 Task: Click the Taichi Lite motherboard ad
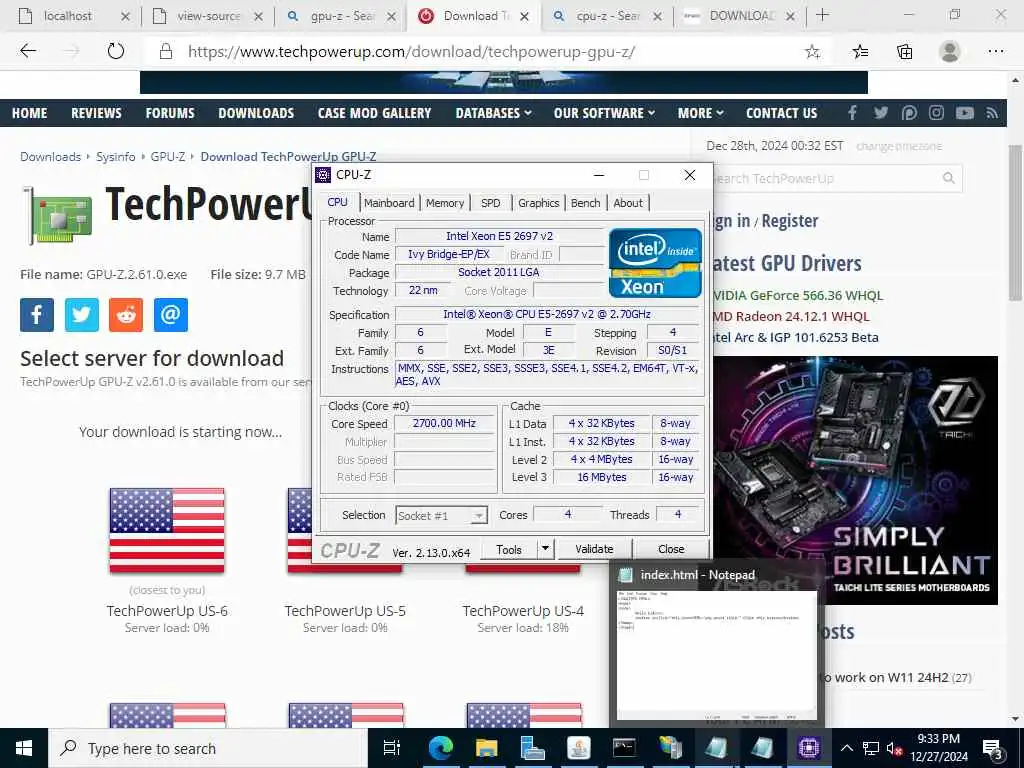click(856, 480)
